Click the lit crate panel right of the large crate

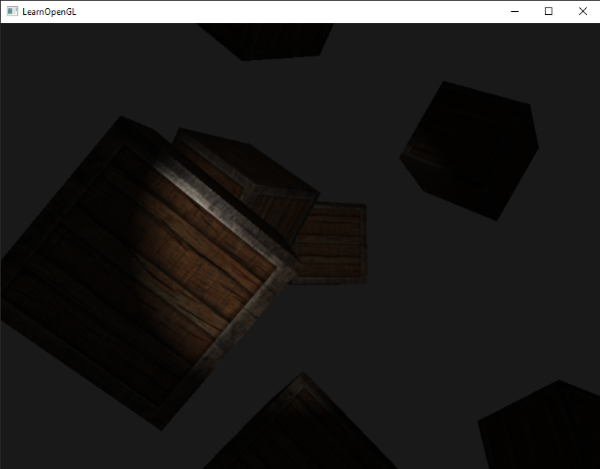pyautogui.click(x=332, y=240)
